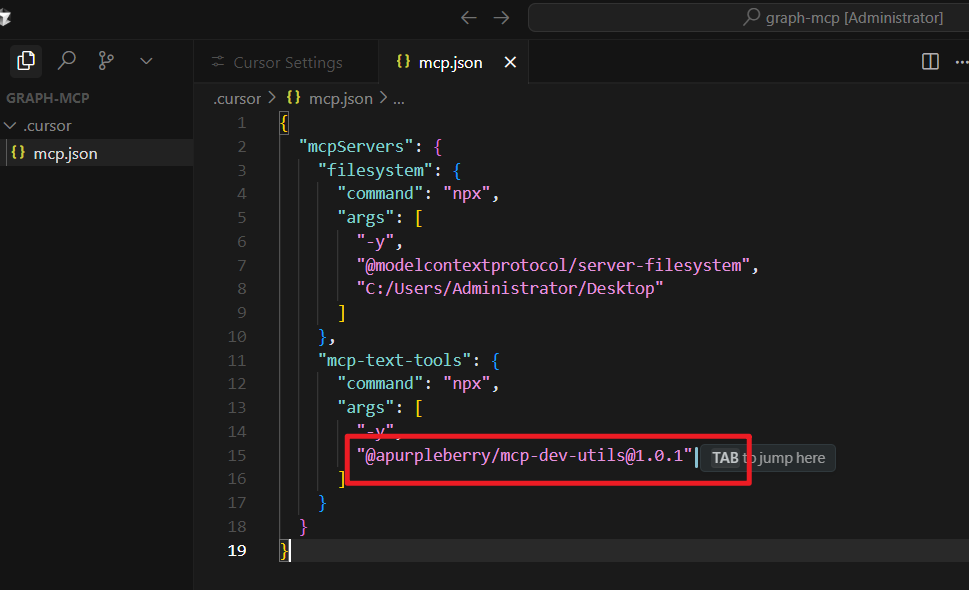Open mcp.json in the file tree
Screen dimensions: 969x590
tap(96, 153)
